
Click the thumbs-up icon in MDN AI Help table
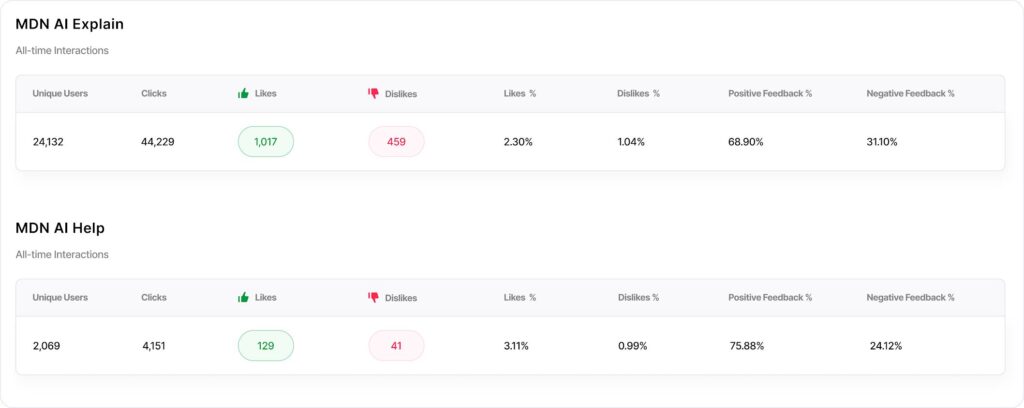coord(243,298)
